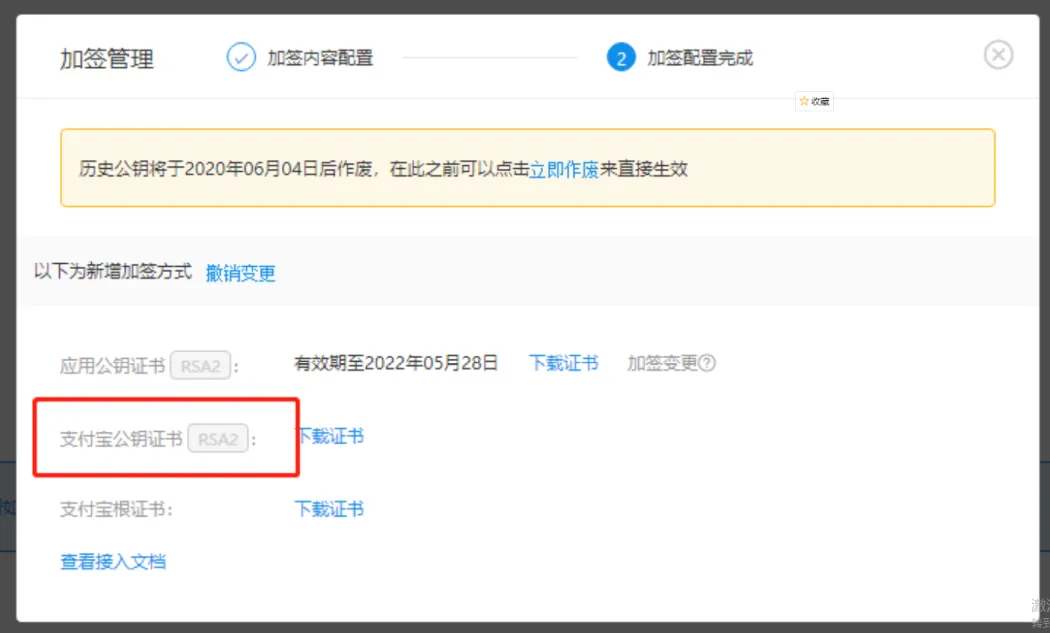
Task: Click the 收藏 star button
Action: point(814,101)
